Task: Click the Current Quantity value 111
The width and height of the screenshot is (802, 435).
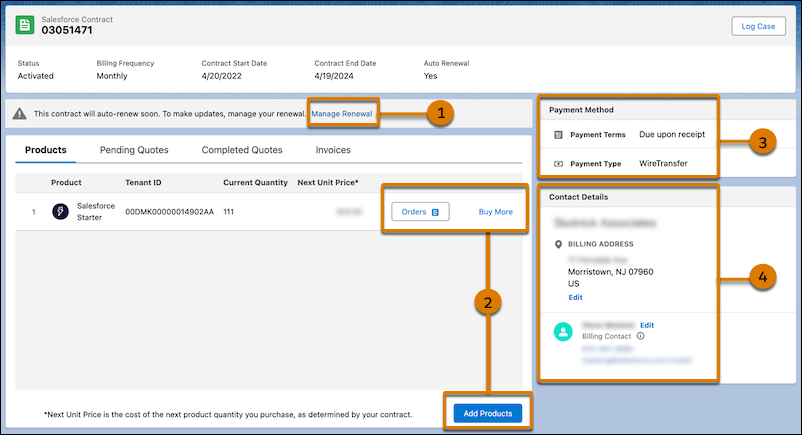Action: click(228, 212)
